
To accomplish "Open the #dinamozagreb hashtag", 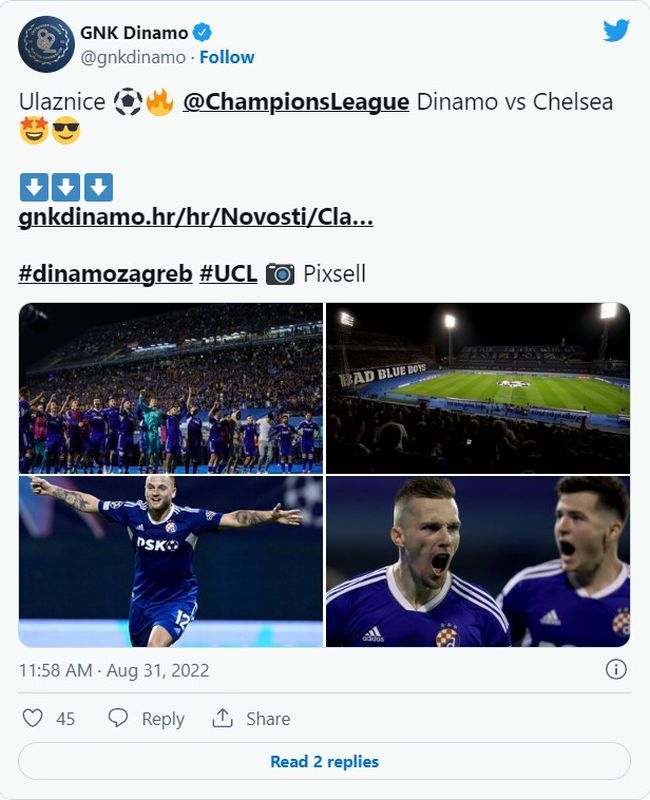I will tap(105, 273).
